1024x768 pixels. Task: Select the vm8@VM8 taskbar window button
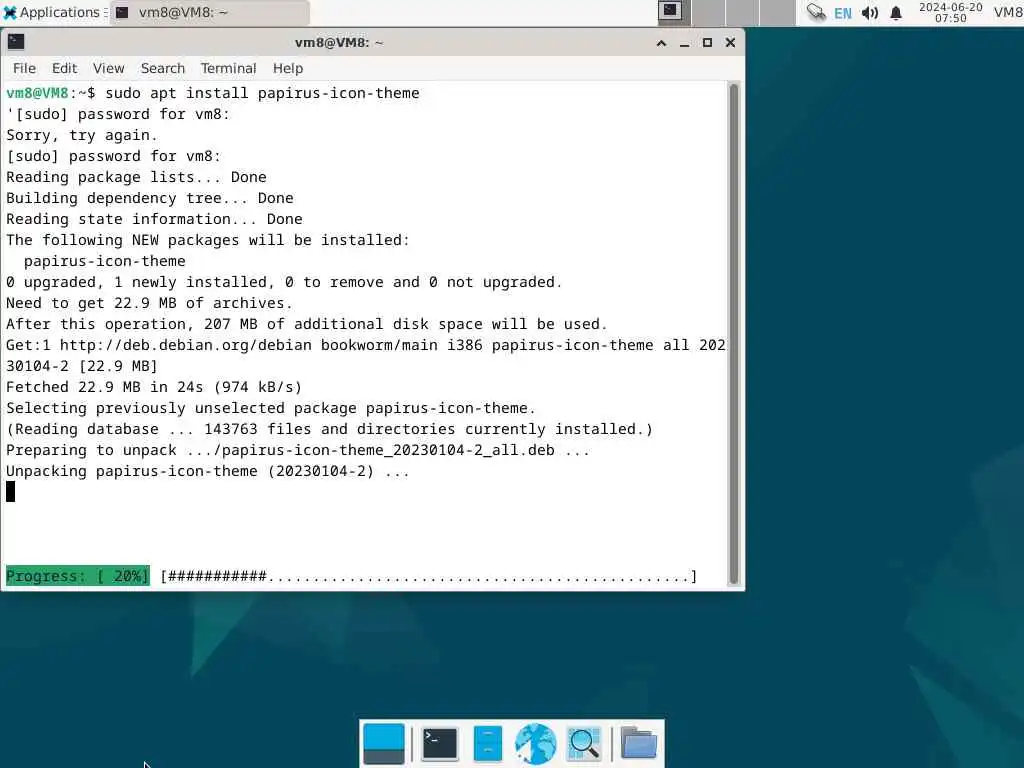(x=209, y=12)
